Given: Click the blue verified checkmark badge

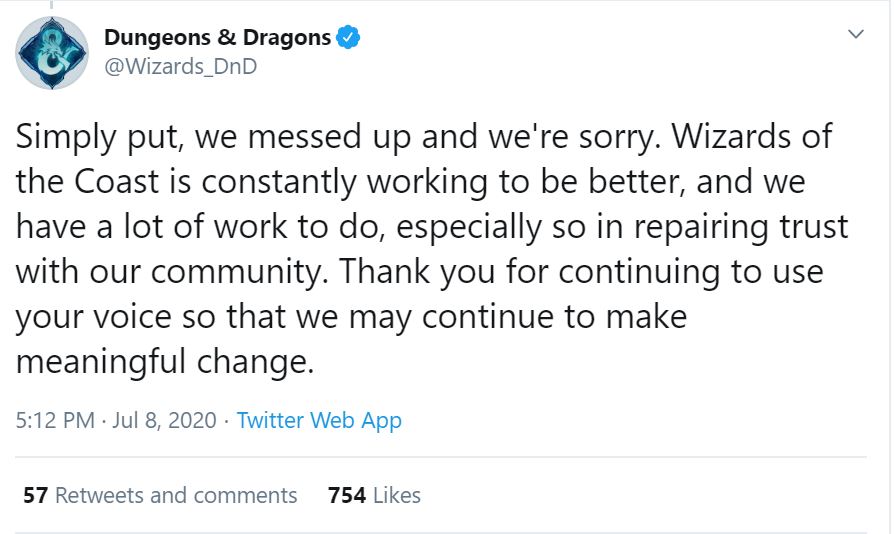Looking at the screenshot, I should pos(348,39).
